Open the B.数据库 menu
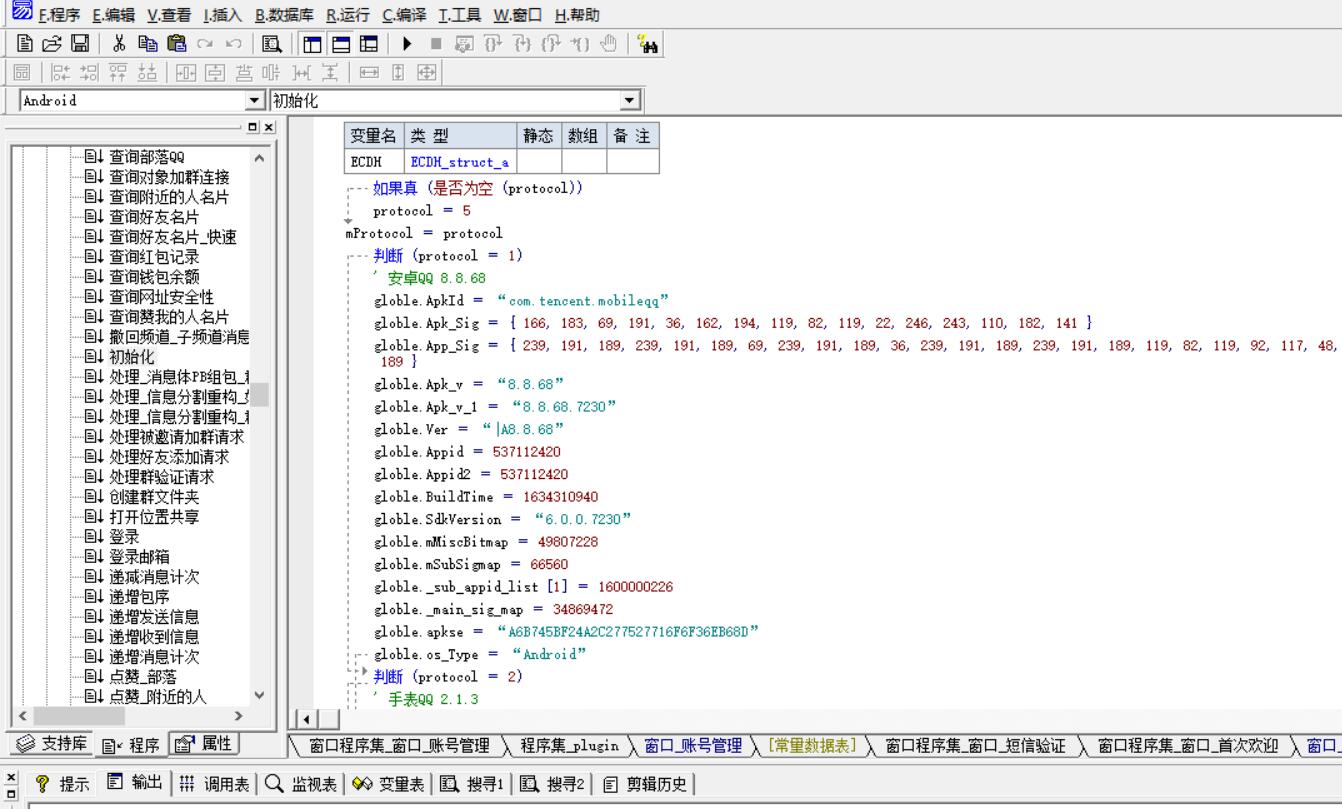Screen dimensions: 1342x809 (x=284, y=15)
